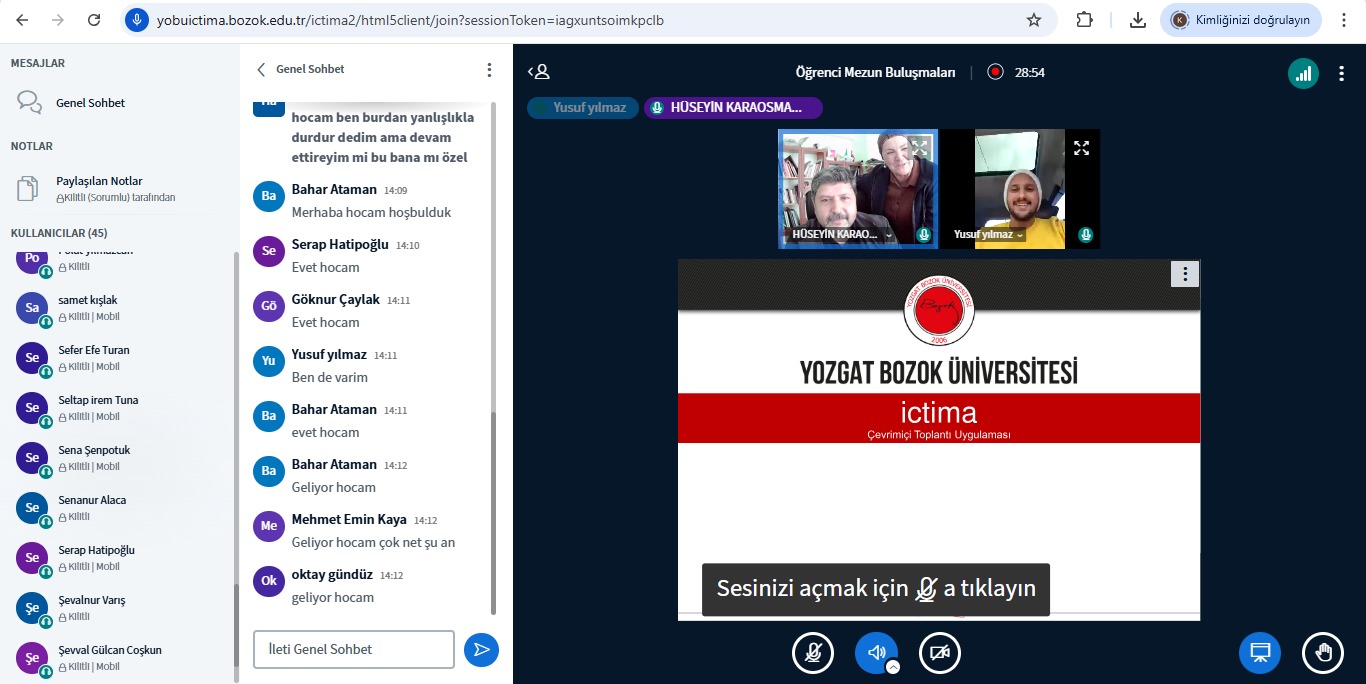Select HÜSEYİN KARAOSMA talking indicator pill
Viewport: 1366px width, 684px height.
(x=733, y=108)
